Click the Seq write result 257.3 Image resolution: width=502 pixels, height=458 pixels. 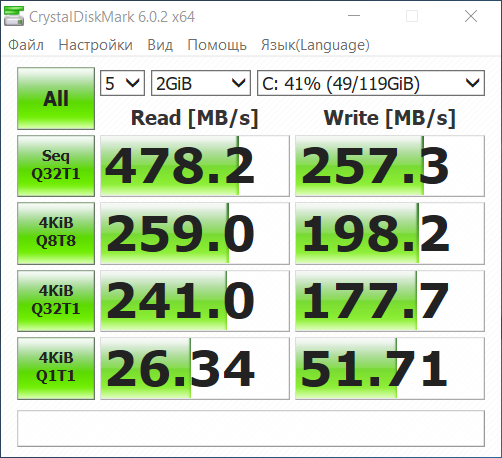[390, 166]
